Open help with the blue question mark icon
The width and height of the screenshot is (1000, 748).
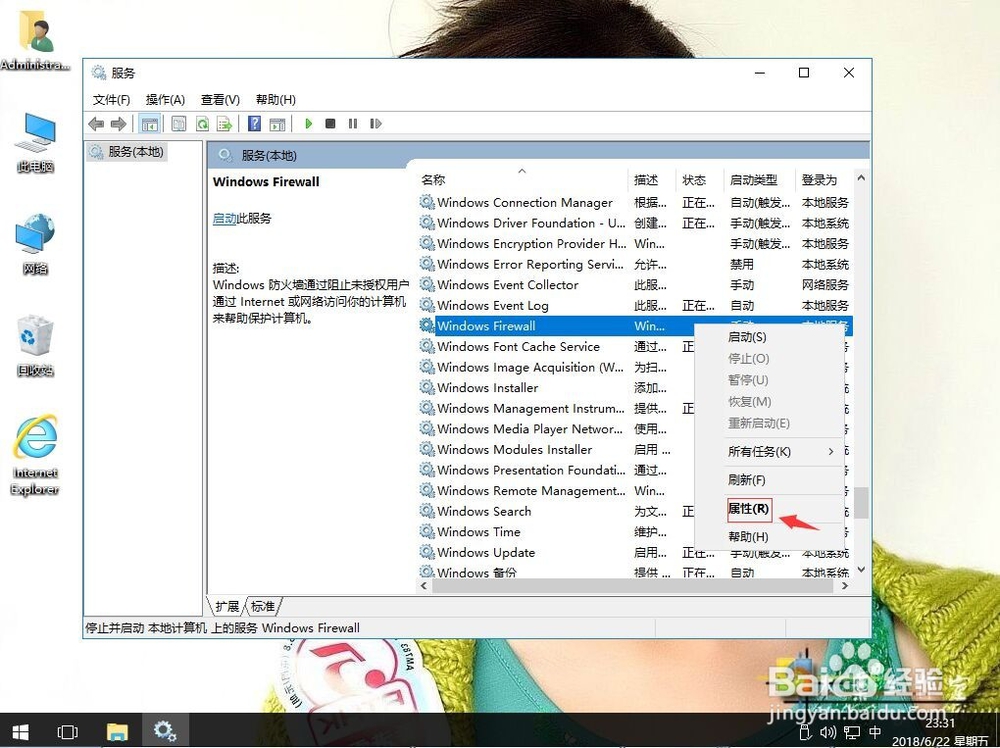click(x=252, y=123)
